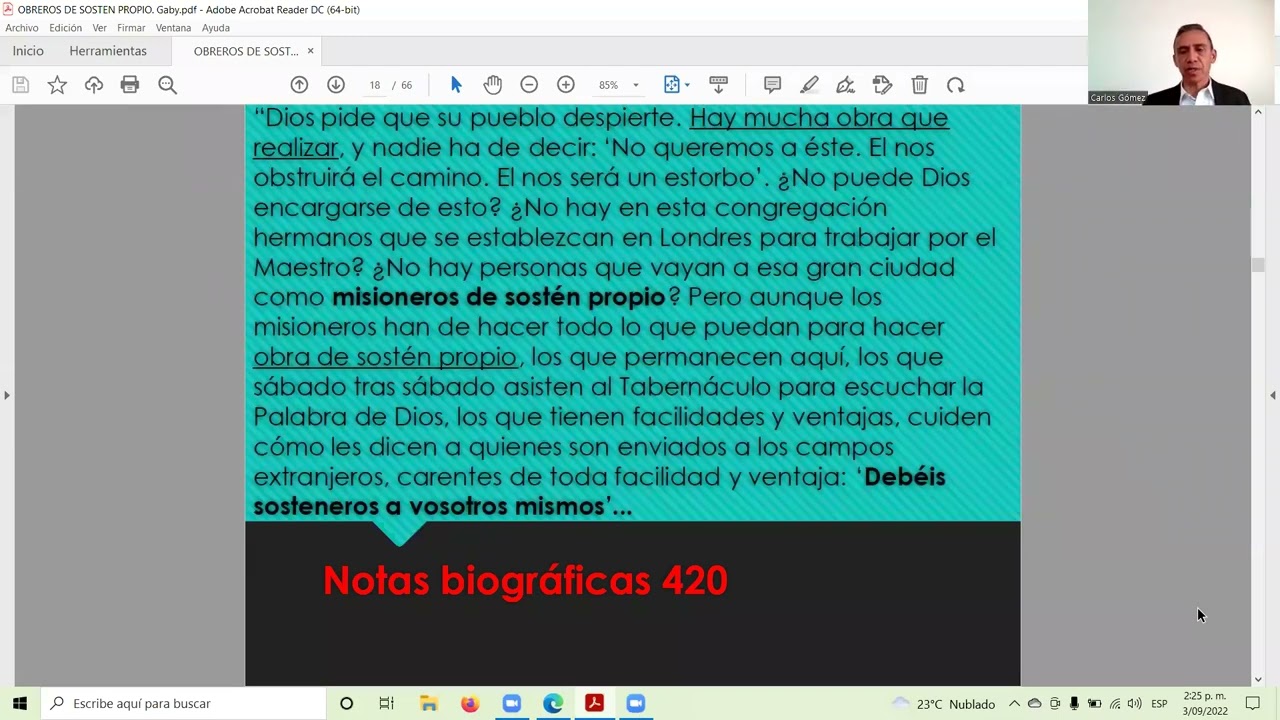
Task: Open the Ayuda menu
Action: point(216,28)
